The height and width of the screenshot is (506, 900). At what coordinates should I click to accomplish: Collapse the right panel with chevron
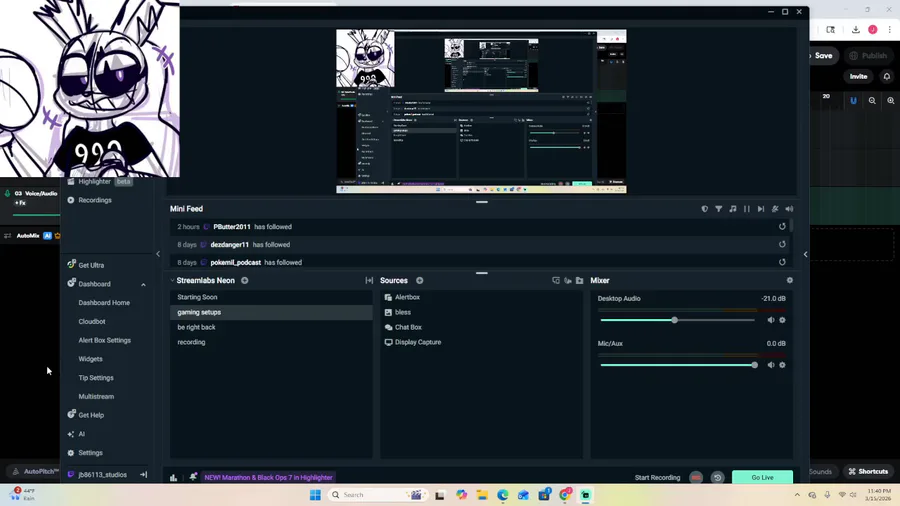pyautogui.click(x=805, y=254)
